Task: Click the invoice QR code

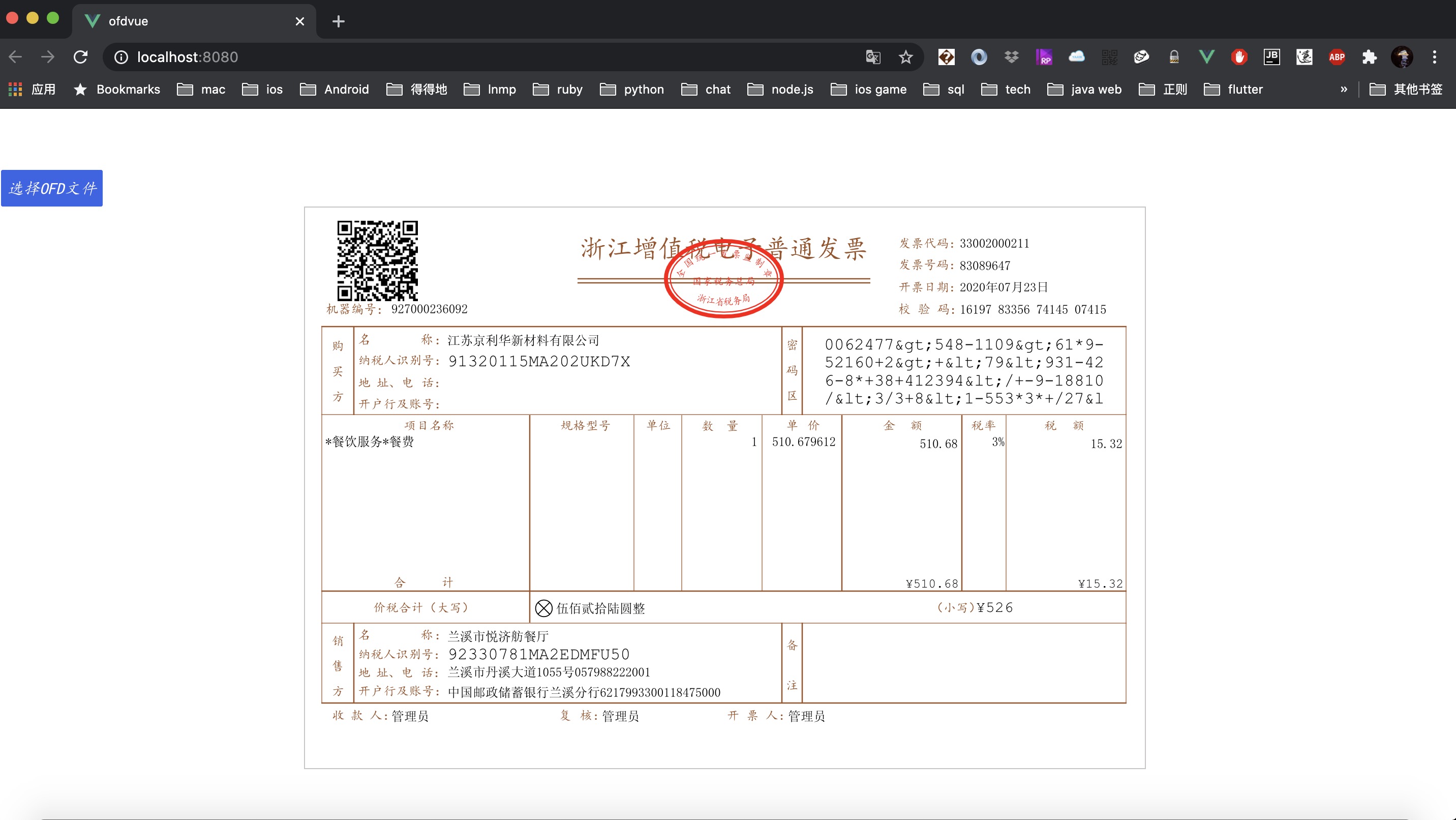Action: pyautogui.click(x=378, y=261)
